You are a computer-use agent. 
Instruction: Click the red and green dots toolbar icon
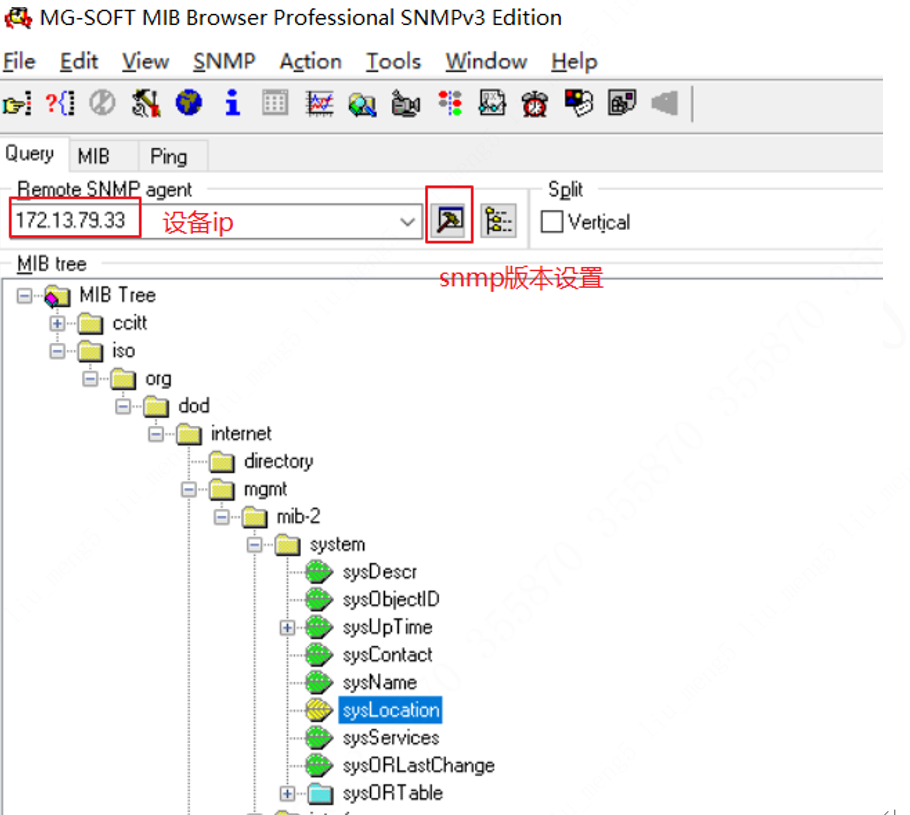pos(450,104)
